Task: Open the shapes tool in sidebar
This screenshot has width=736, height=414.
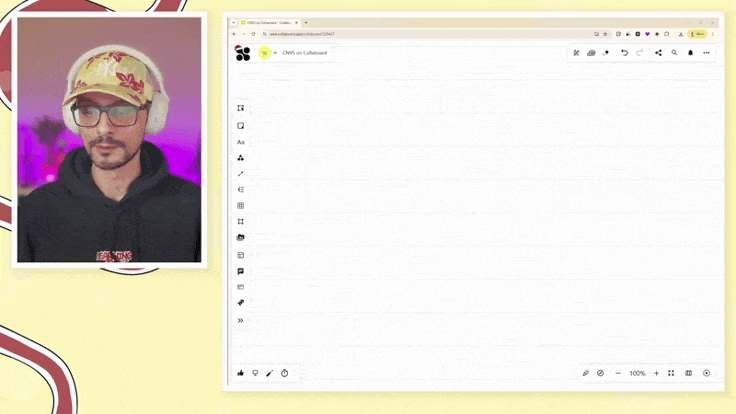Action: 240,158
